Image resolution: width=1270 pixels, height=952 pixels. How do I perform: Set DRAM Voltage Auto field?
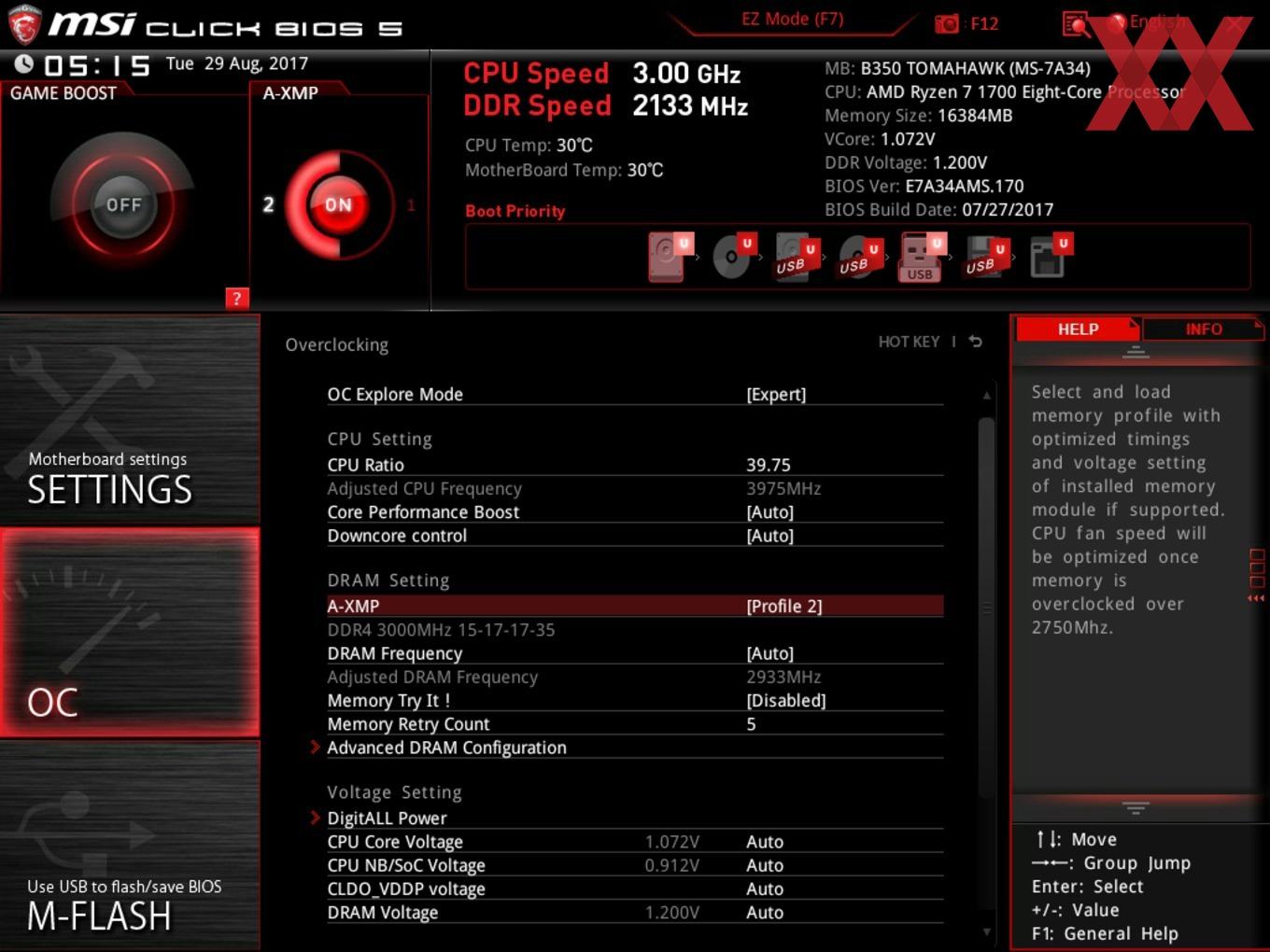pos(765,912)
